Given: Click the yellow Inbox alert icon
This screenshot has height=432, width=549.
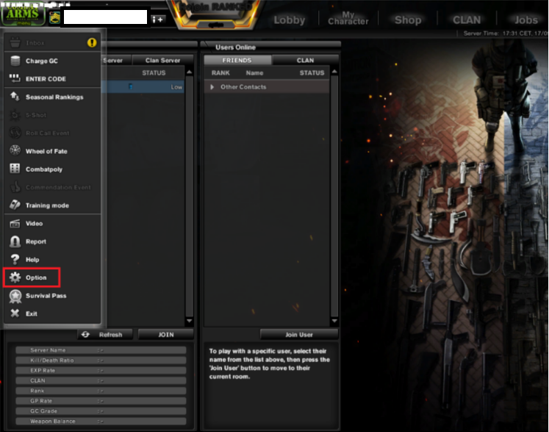Looking at the screenshot, I should (x=92, y=43).
